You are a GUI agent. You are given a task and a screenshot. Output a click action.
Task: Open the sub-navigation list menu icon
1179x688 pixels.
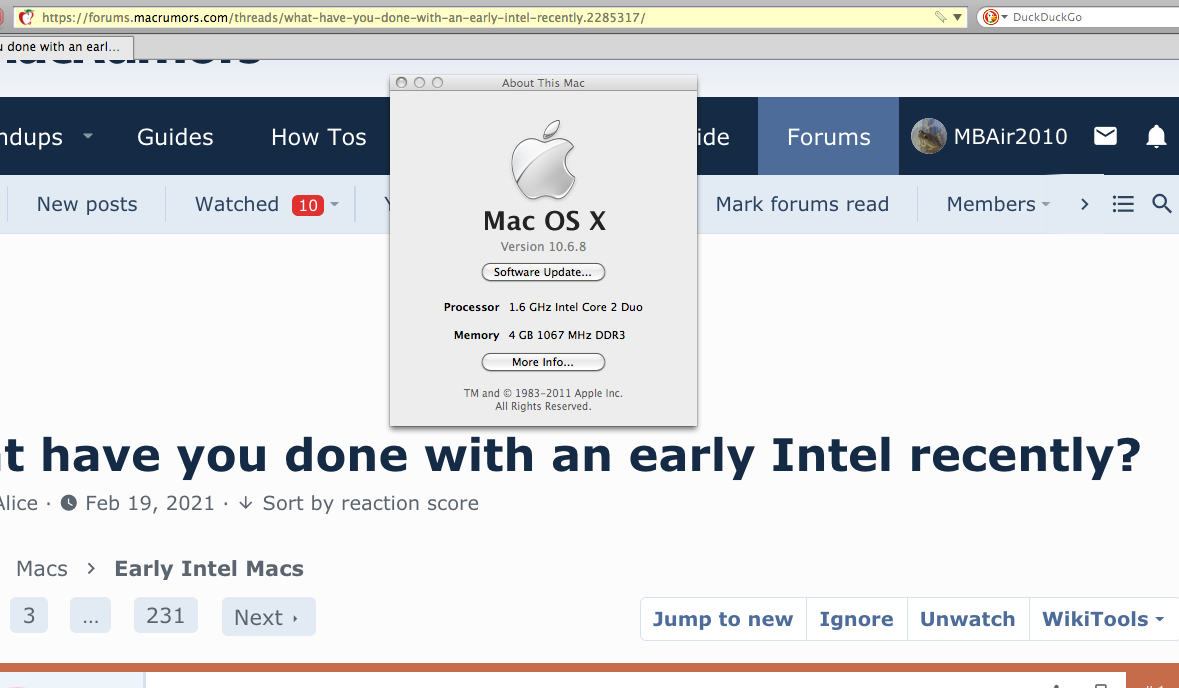tap(1123, 204)
